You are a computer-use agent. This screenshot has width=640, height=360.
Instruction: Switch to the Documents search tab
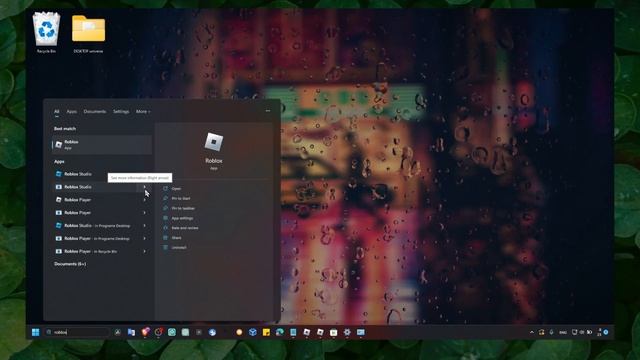tap(95, 111)
